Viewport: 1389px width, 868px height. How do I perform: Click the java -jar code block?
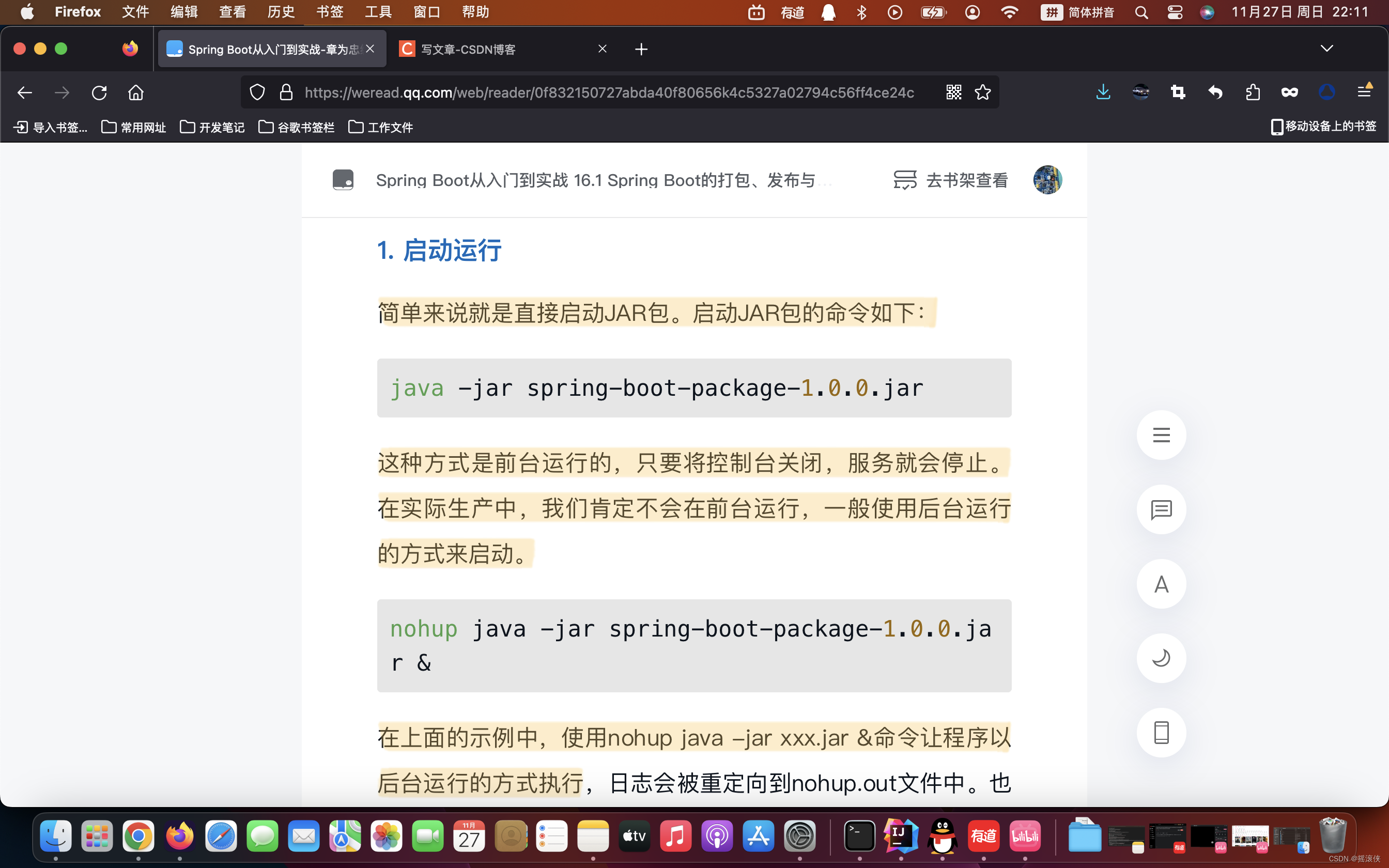tap(694, 388)
